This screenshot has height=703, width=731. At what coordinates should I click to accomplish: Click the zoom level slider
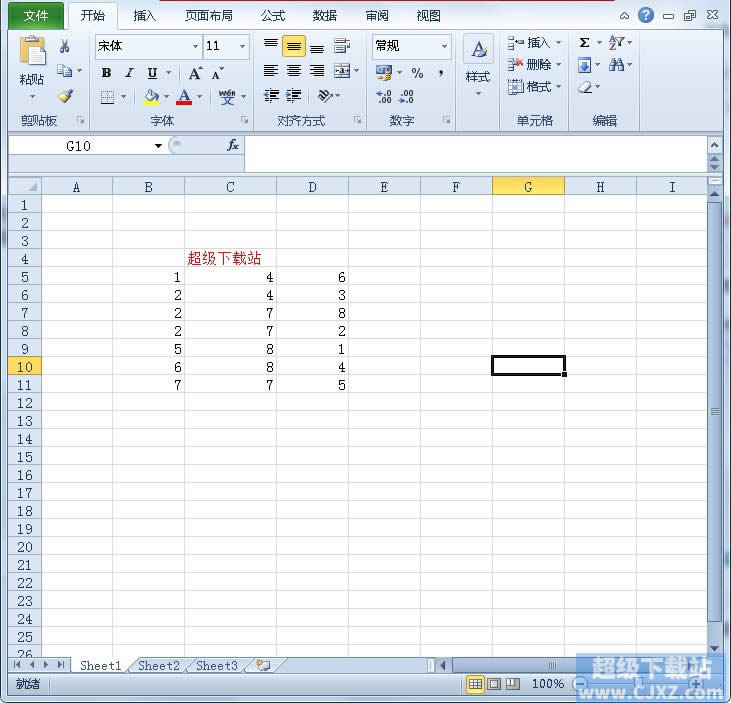click(x=637, y=684)
